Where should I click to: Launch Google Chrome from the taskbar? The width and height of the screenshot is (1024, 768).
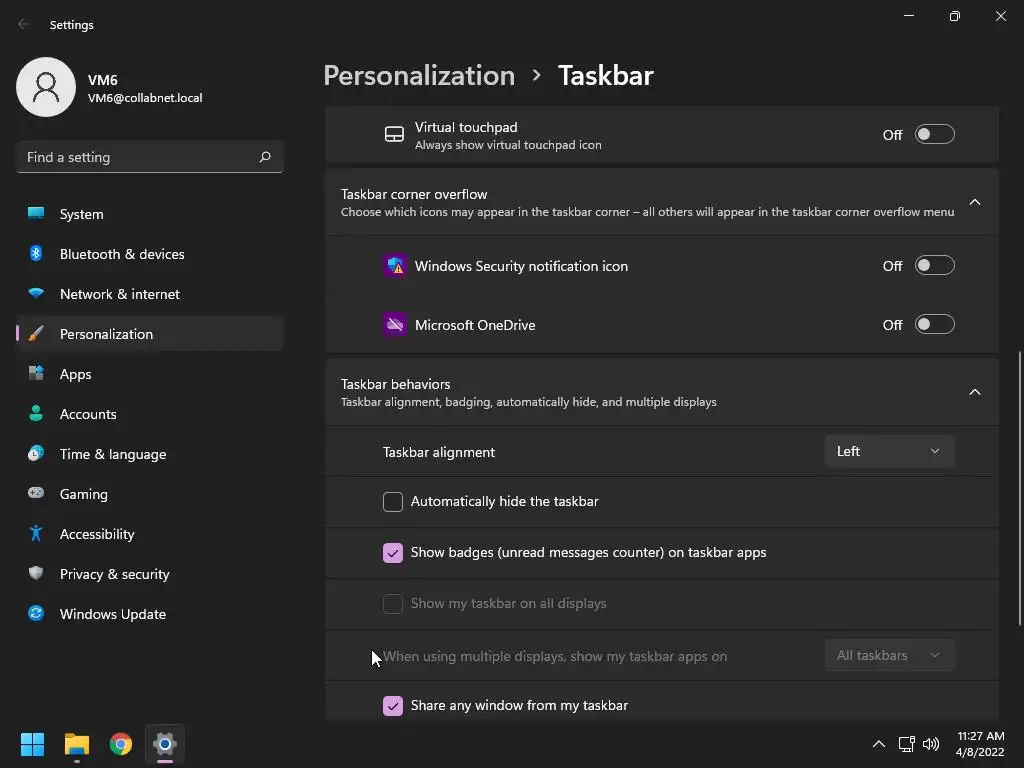click(x=121, y=744)
